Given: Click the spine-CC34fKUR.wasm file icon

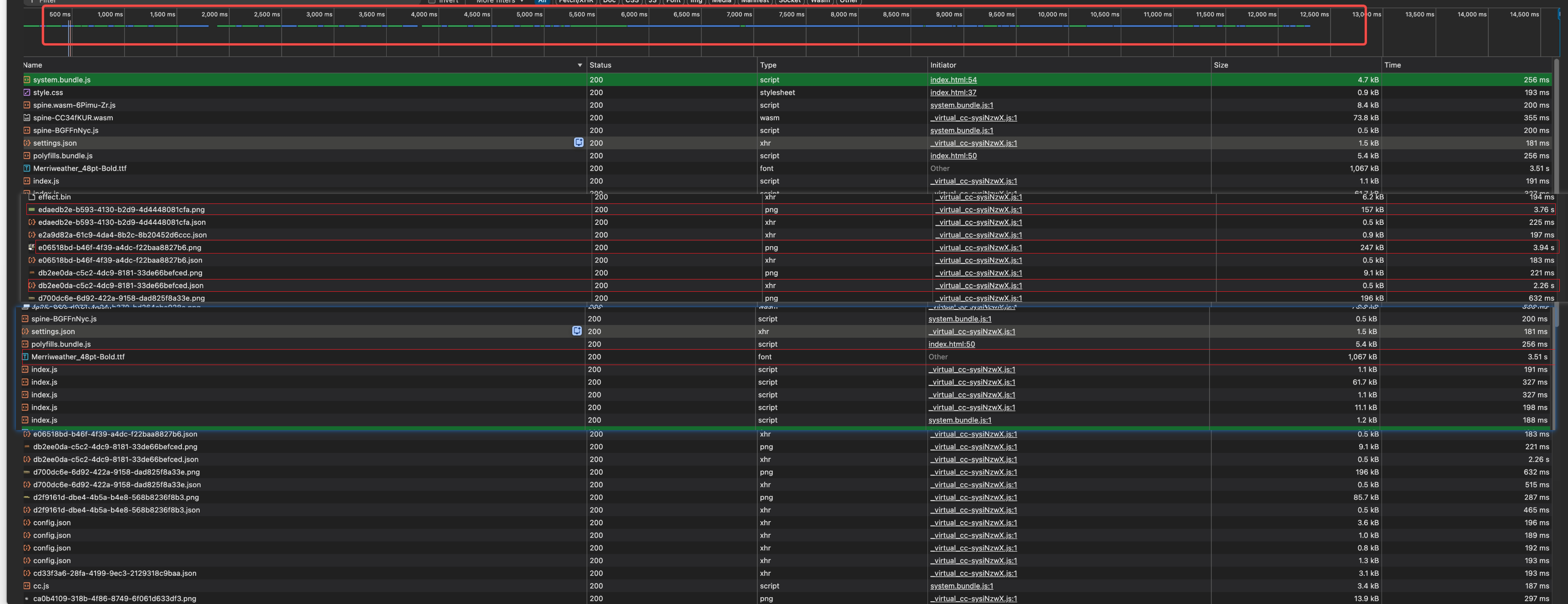Looking at the screenshot, I should 27,117.
